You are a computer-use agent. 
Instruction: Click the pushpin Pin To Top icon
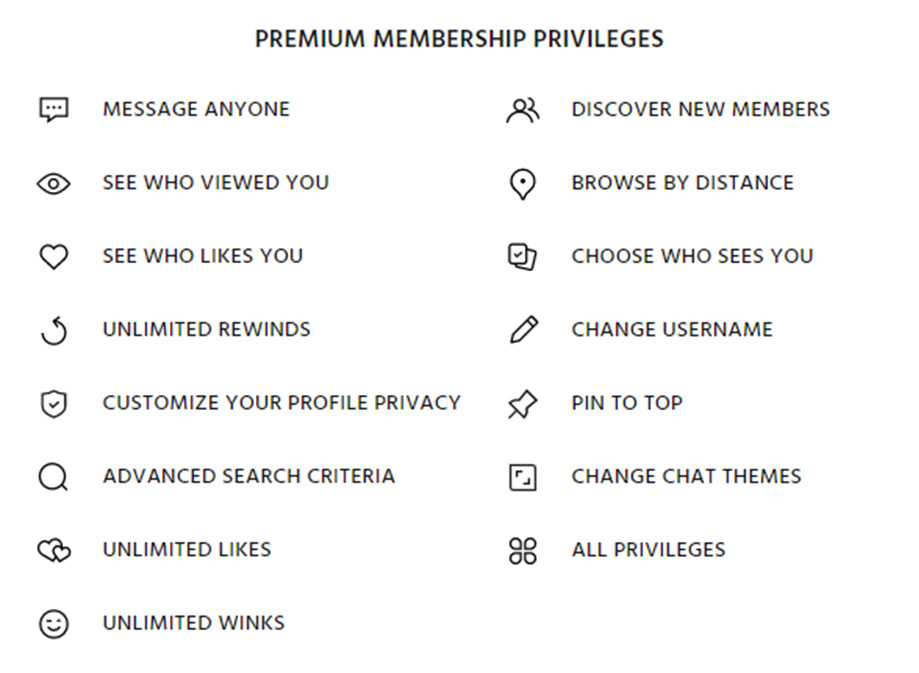coord(522,405)
